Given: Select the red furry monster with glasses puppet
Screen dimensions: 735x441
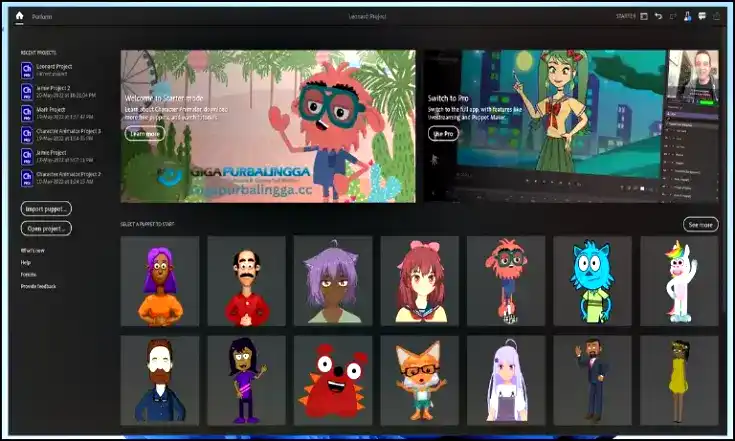Looking at the screenshot, I should pos(506,281).
